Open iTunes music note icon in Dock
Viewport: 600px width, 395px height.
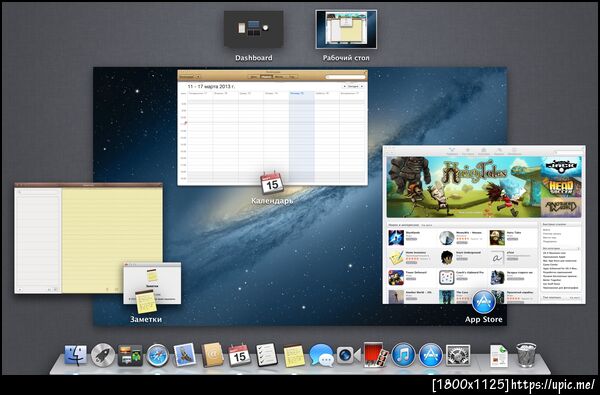(403, 355)
